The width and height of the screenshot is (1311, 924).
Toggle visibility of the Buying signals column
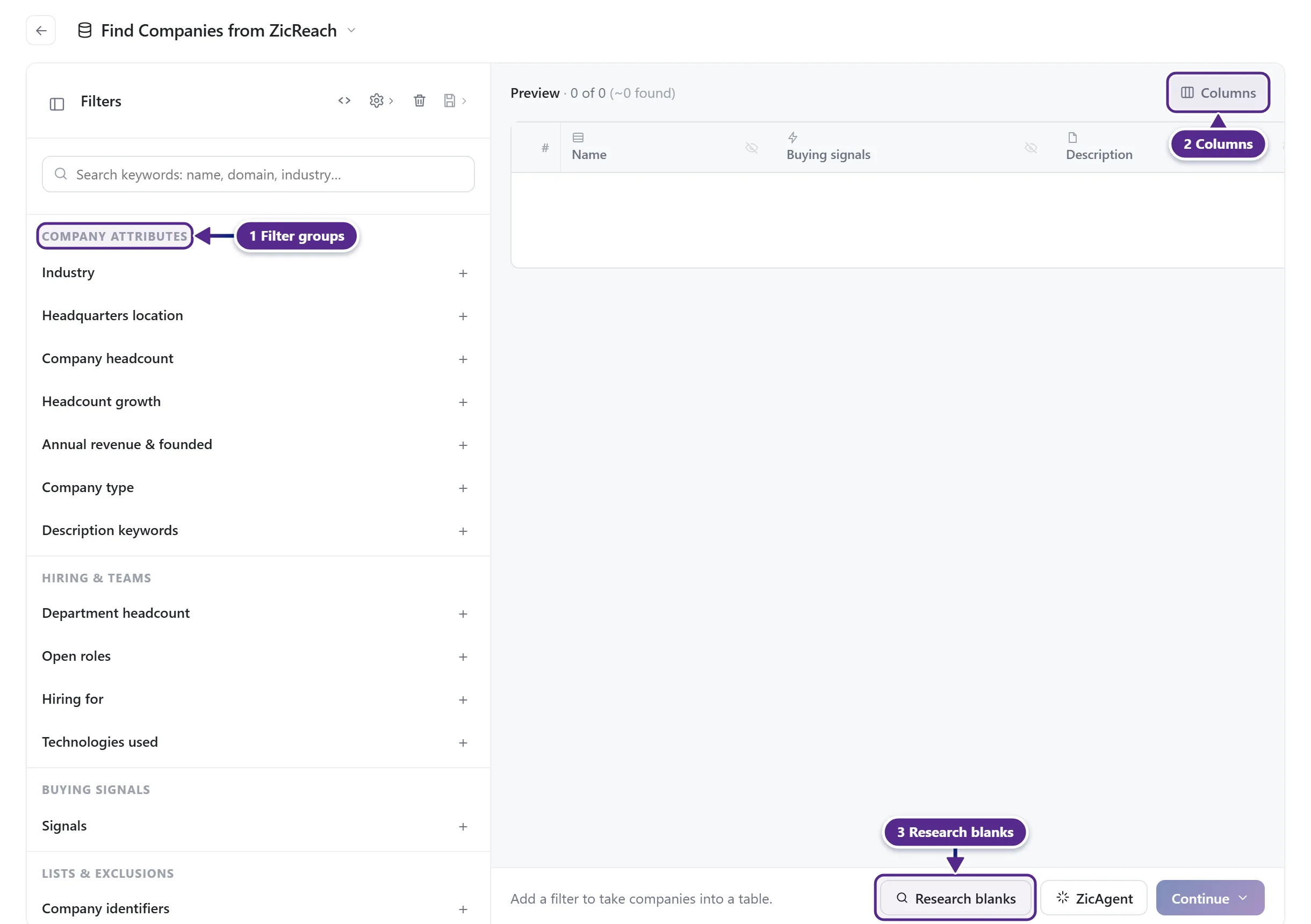(x=1031, y=148)
